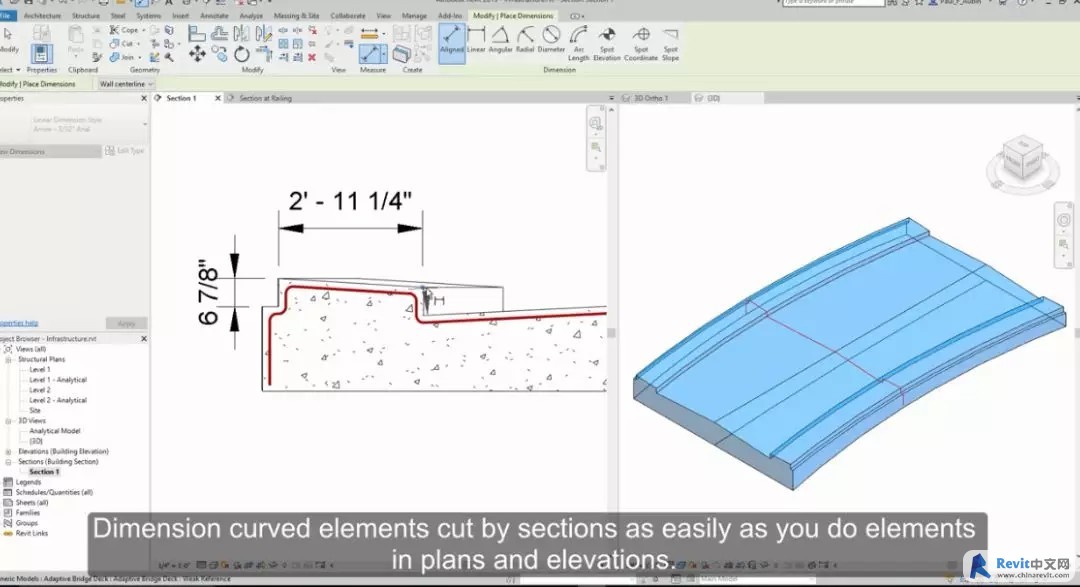Viewport: 1080px width, 587px height.
Task: Switch to the Section at Railing view tab
Action: tap(265, 99)
